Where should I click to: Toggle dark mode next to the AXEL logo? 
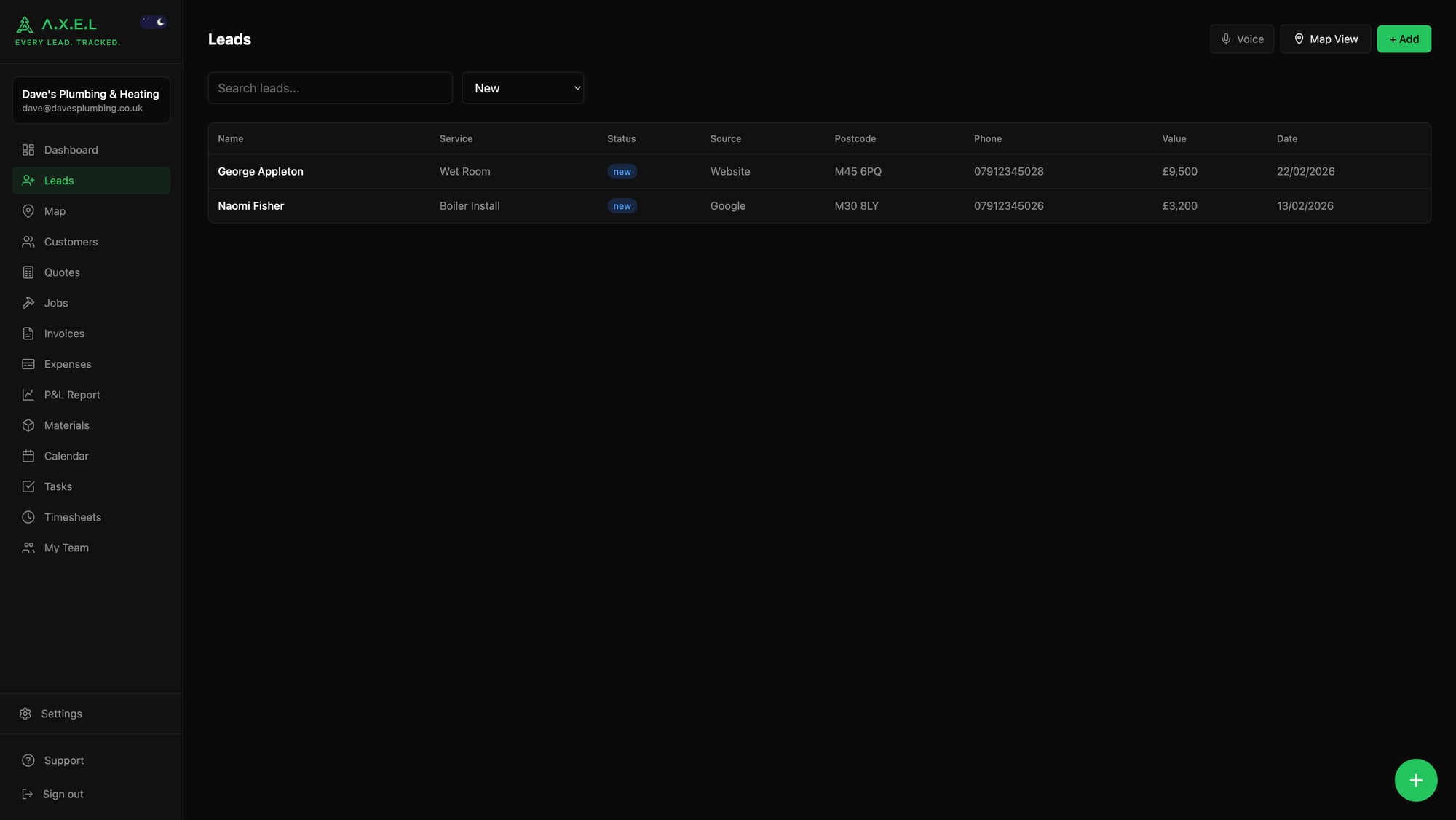point(154,22)
